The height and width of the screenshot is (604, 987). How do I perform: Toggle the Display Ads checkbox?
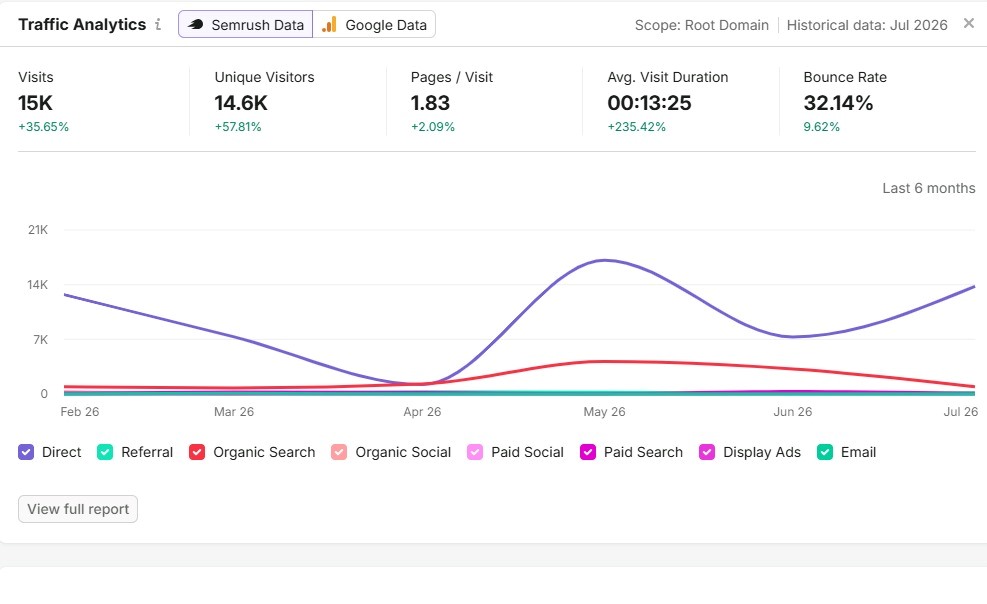click(707, 452)
